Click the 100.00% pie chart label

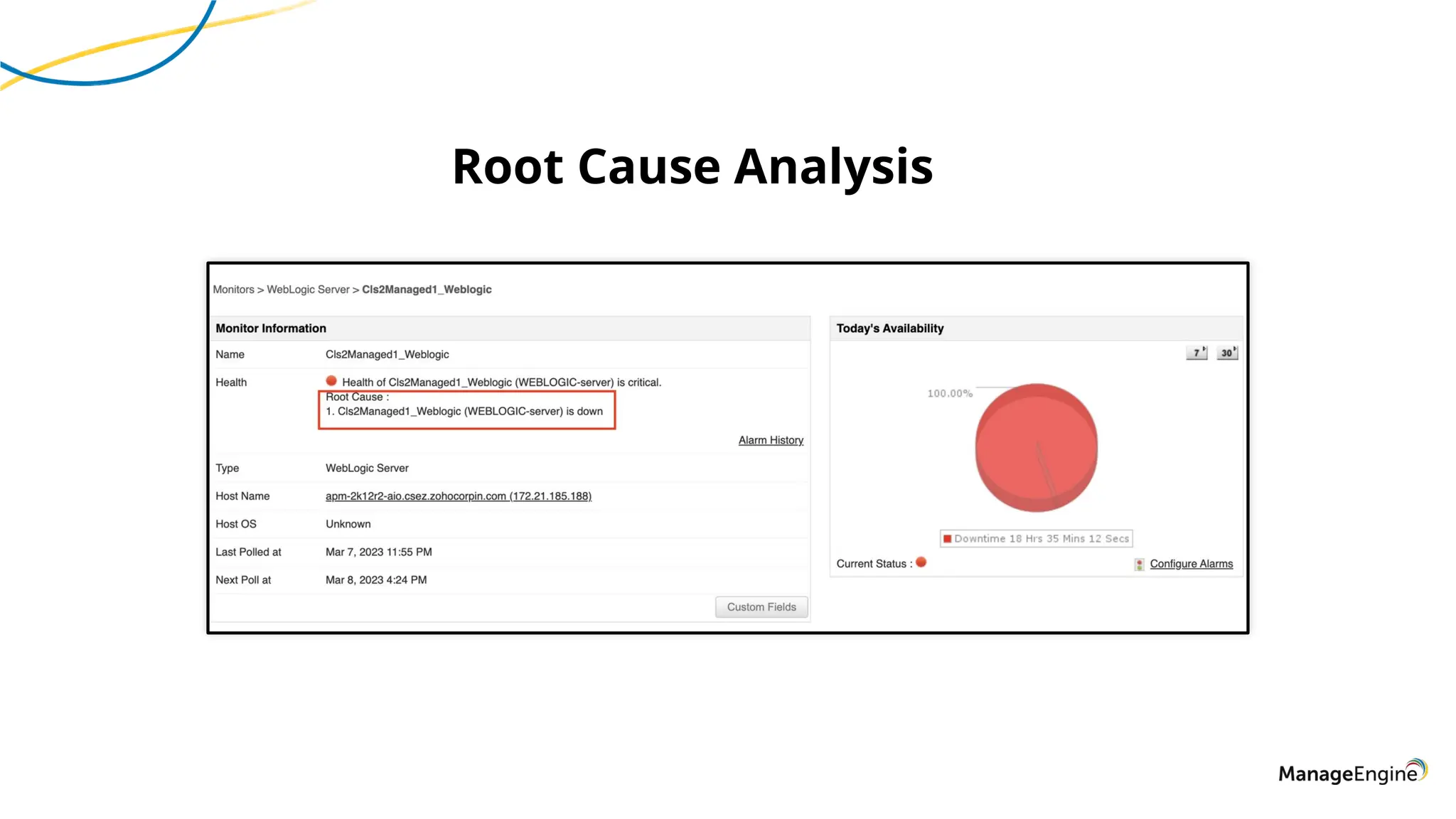click(950, 393)
